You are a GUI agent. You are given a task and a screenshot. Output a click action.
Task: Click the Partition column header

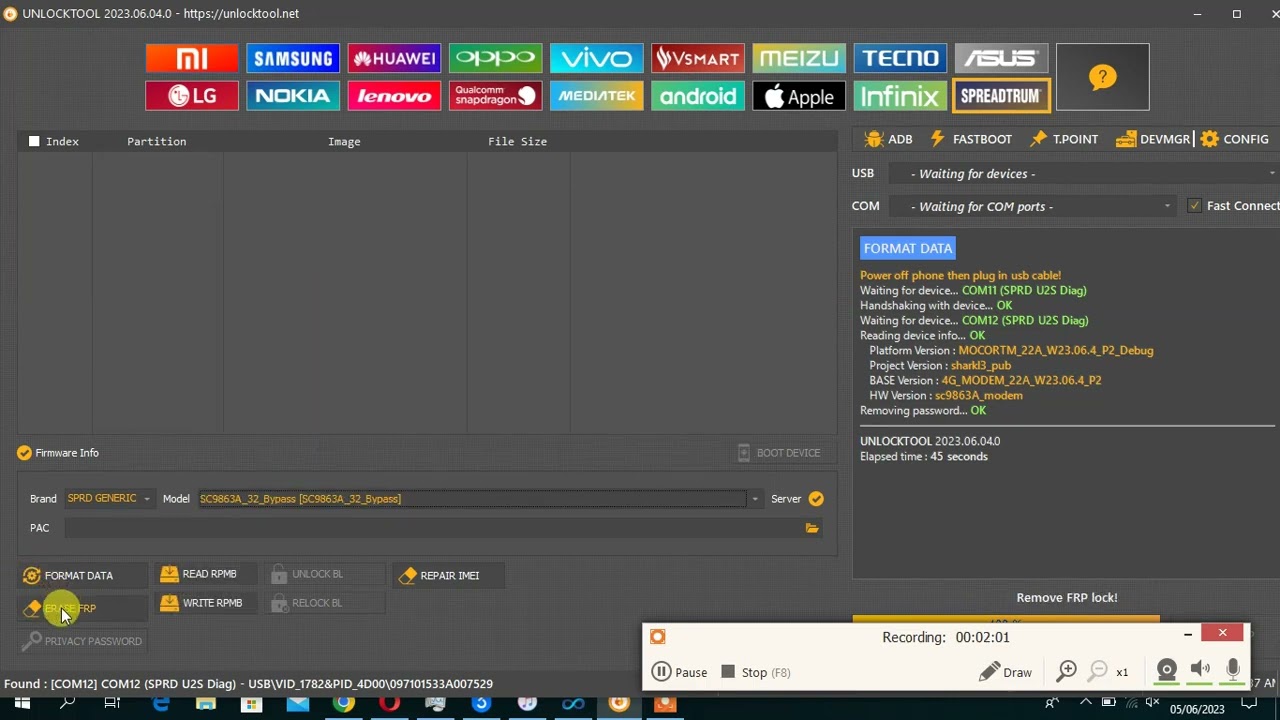click(157, 141)
